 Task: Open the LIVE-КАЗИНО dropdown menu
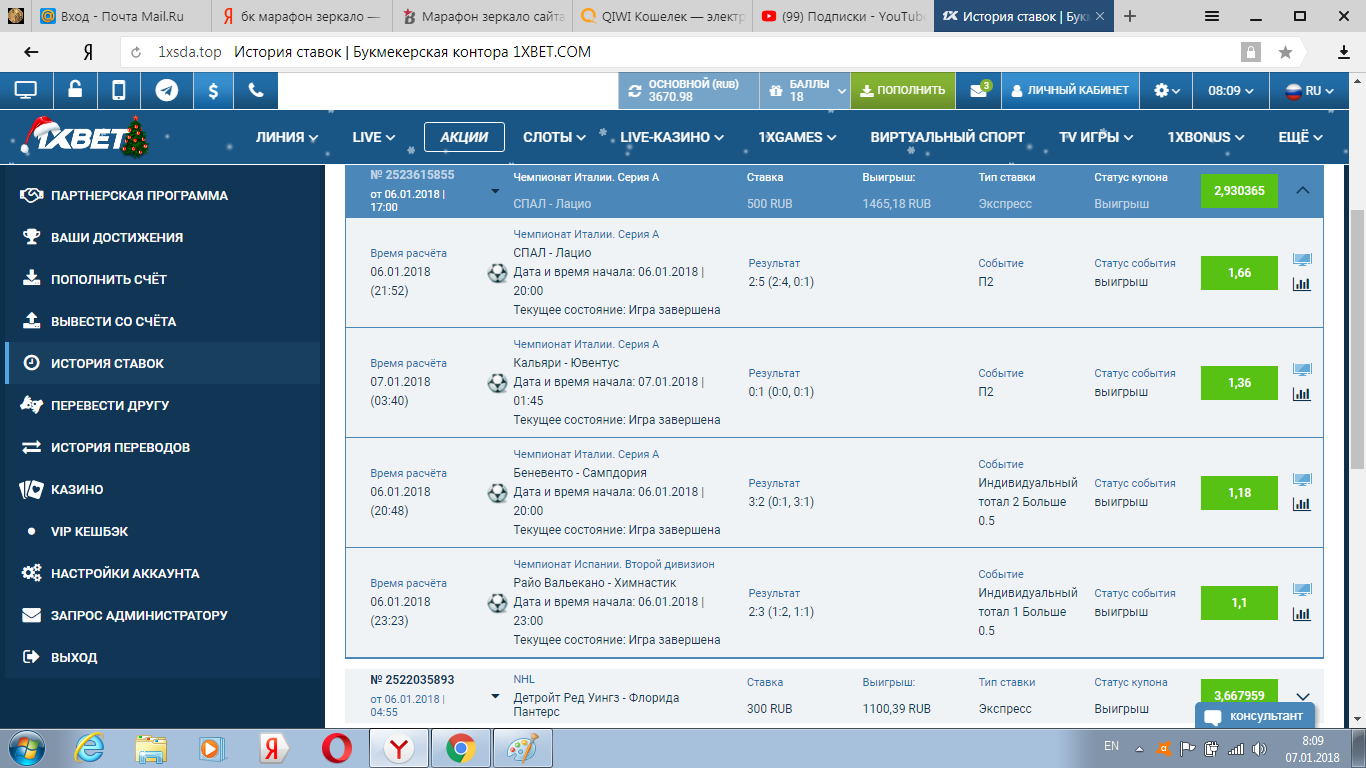click(x=672, y=137)
